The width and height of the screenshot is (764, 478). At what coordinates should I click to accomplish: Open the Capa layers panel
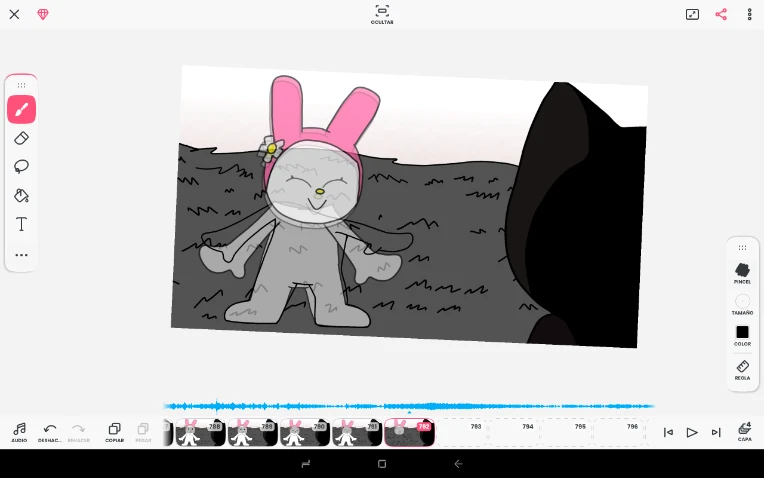[x=745, y=432]
